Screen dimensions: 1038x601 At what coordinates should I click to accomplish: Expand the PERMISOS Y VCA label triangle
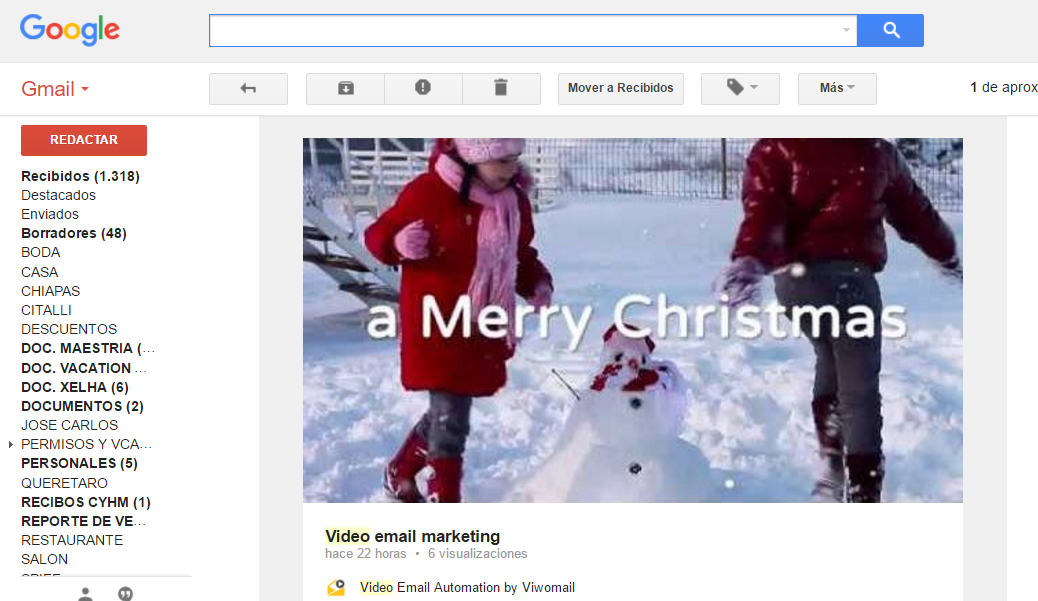11,444
